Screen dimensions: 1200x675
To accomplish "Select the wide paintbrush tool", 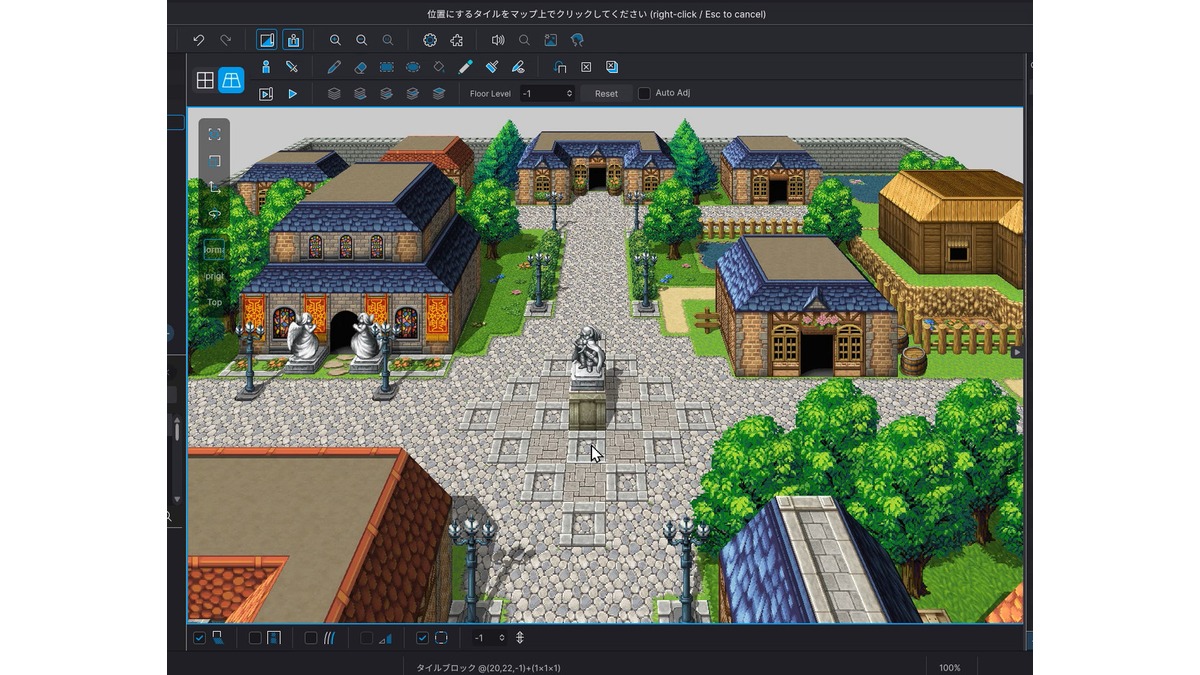I will [492, 67].
